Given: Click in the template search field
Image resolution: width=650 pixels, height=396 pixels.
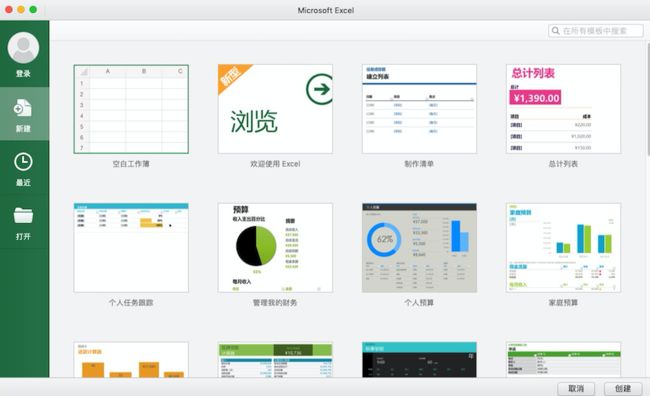Looking at the screenshot, I should 596,31.
